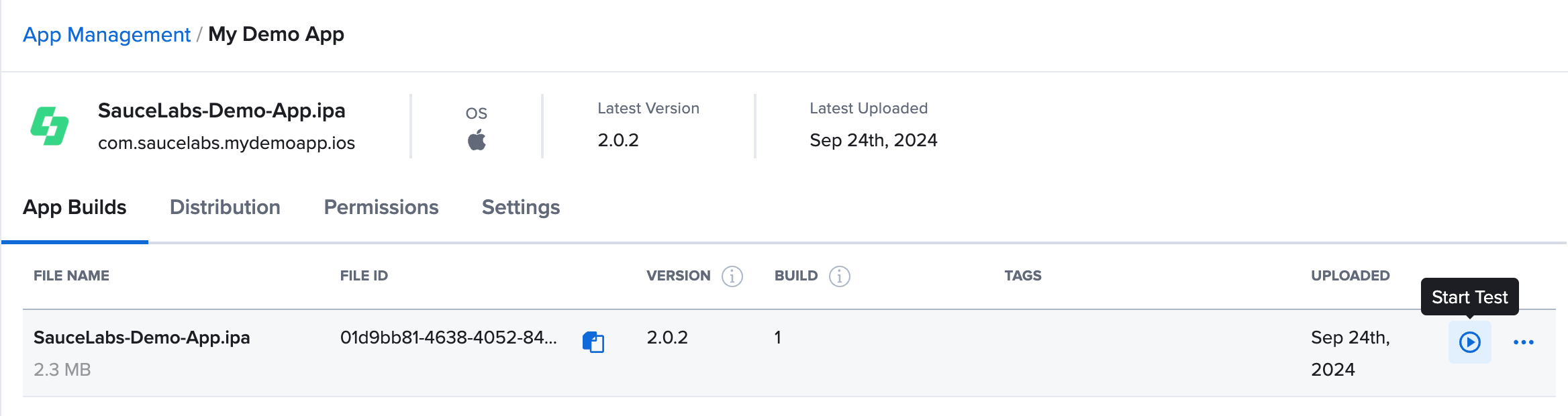Viewport: 1568px width, 416px height.
Task: Click the truncated file ID text
Action: pos(448,337)
